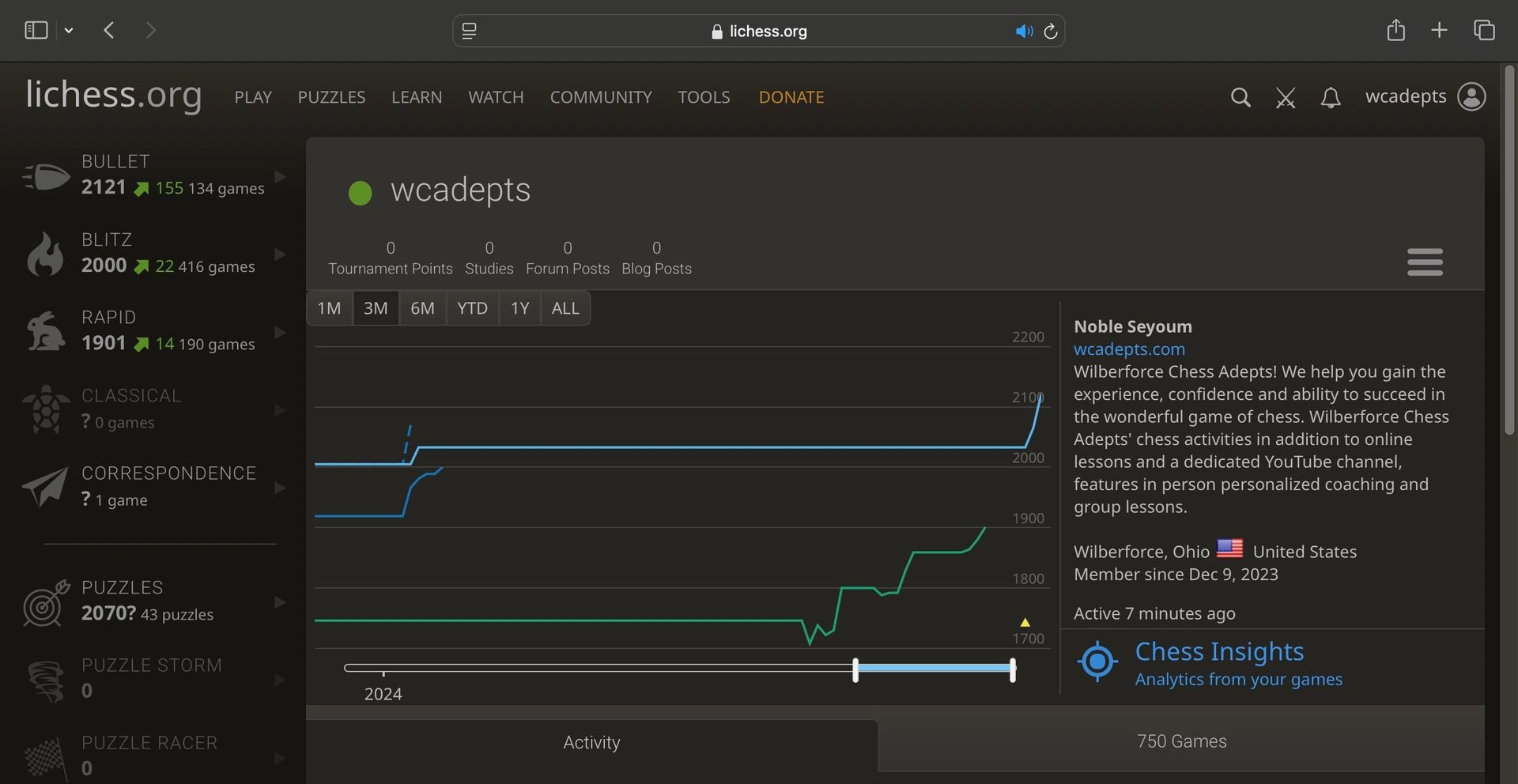
Task: Select the YTD chart range
Action: coord(472,308)
